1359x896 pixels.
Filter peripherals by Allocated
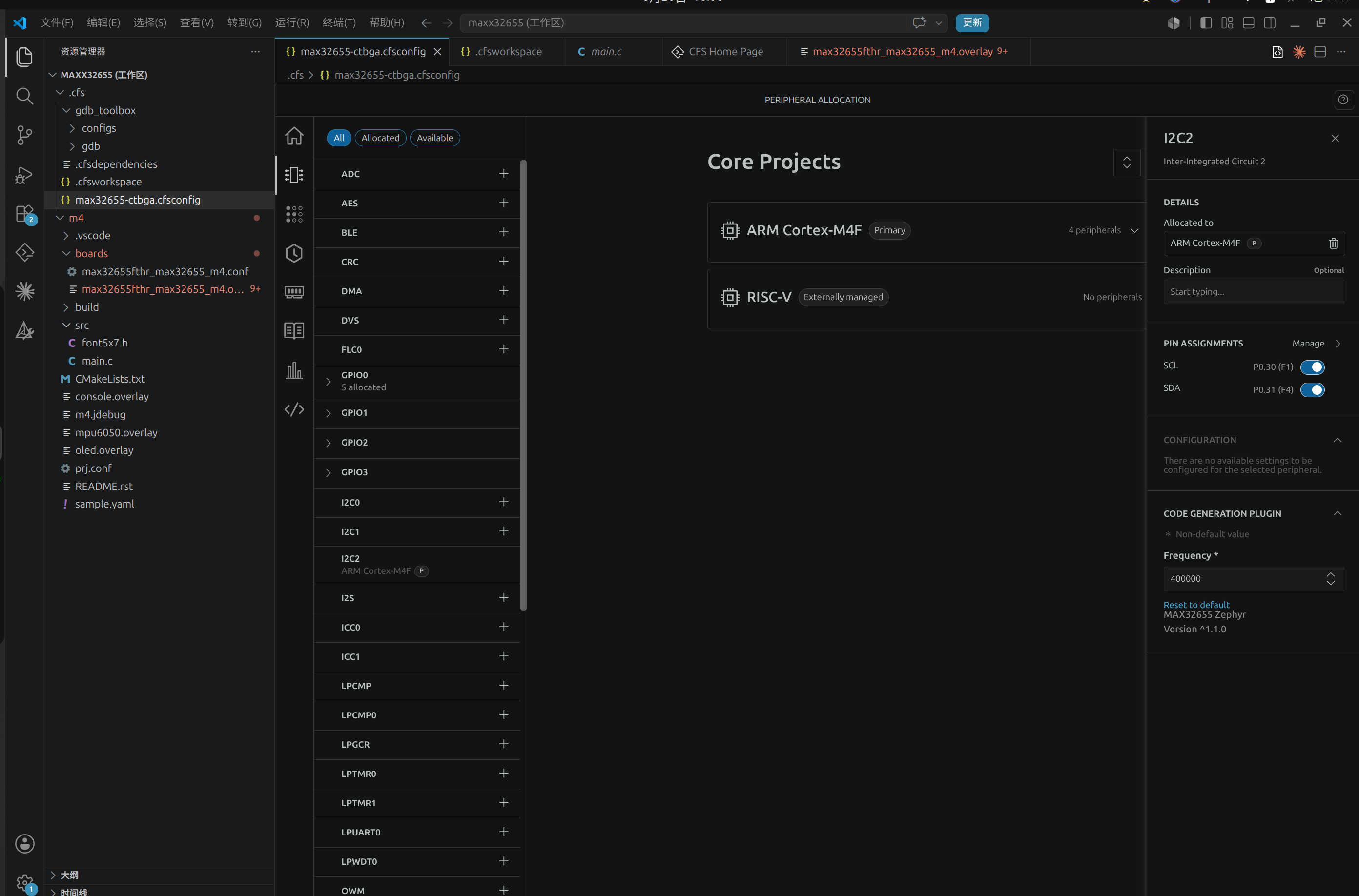[x=381, y=138]
